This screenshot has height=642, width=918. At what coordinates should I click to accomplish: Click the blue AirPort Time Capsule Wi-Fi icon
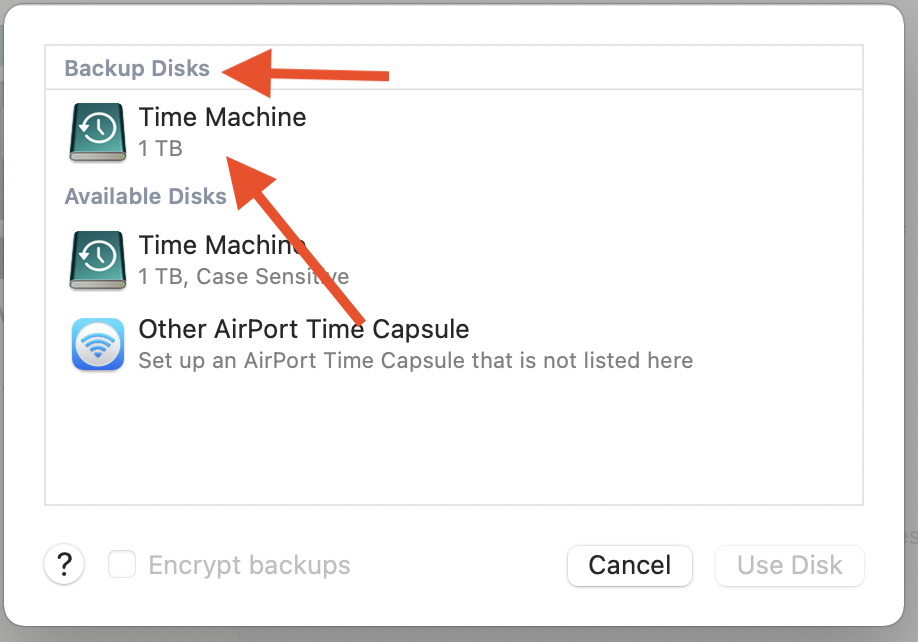click(97, 344)
